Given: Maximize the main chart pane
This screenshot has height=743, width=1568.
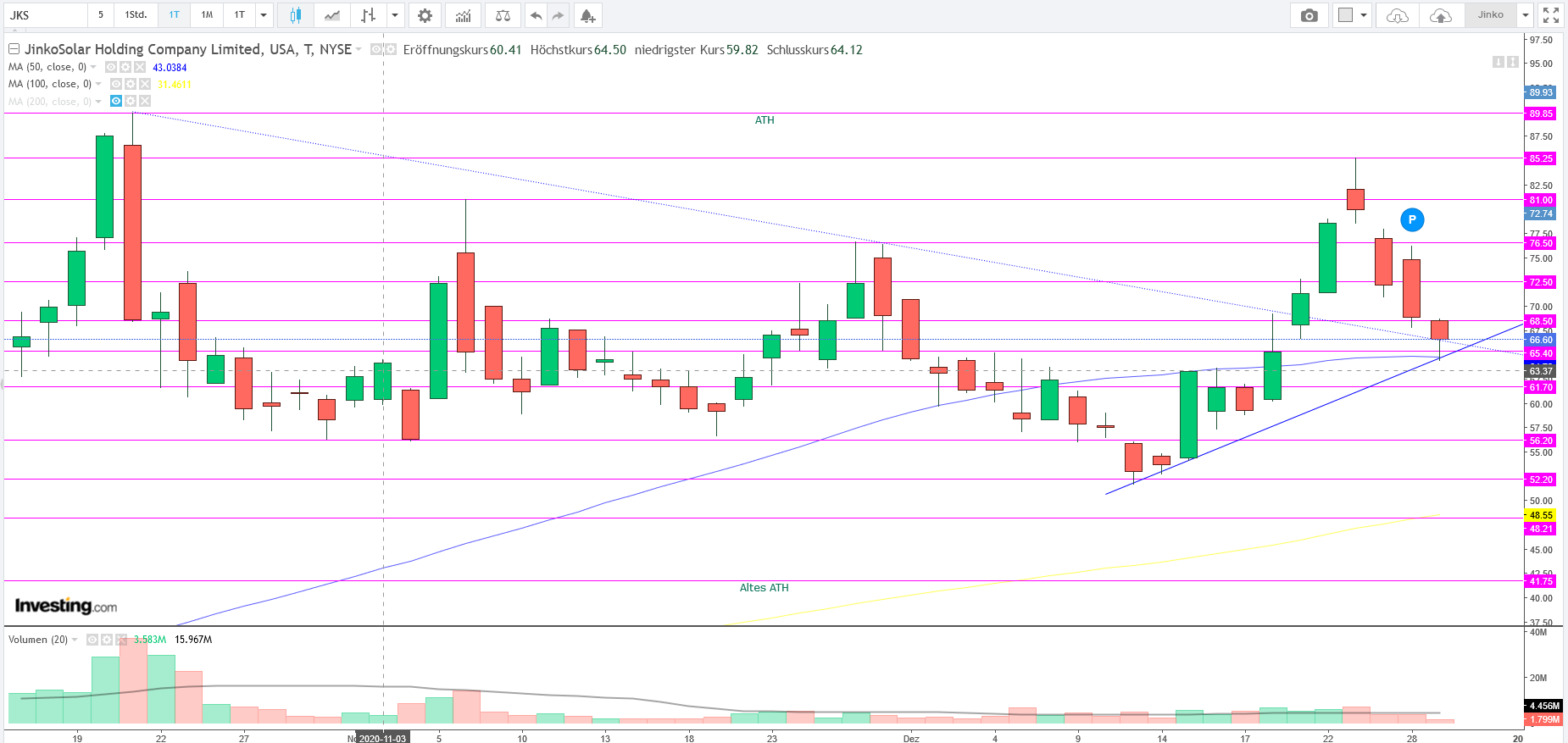Looking at the screenshot, I should click(1513, 62).
